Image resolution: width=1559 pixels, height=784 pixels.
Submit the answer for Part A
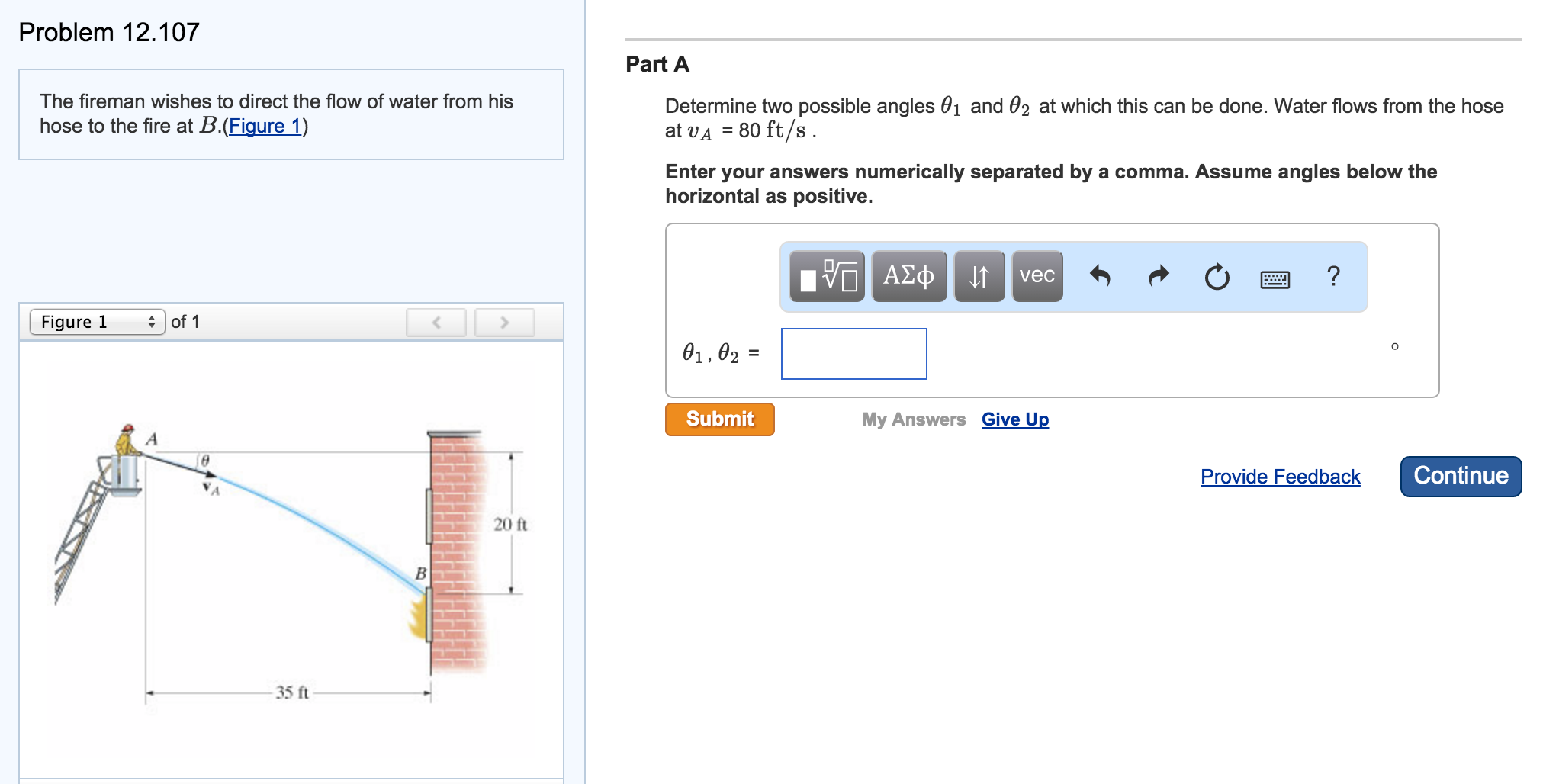718,419
